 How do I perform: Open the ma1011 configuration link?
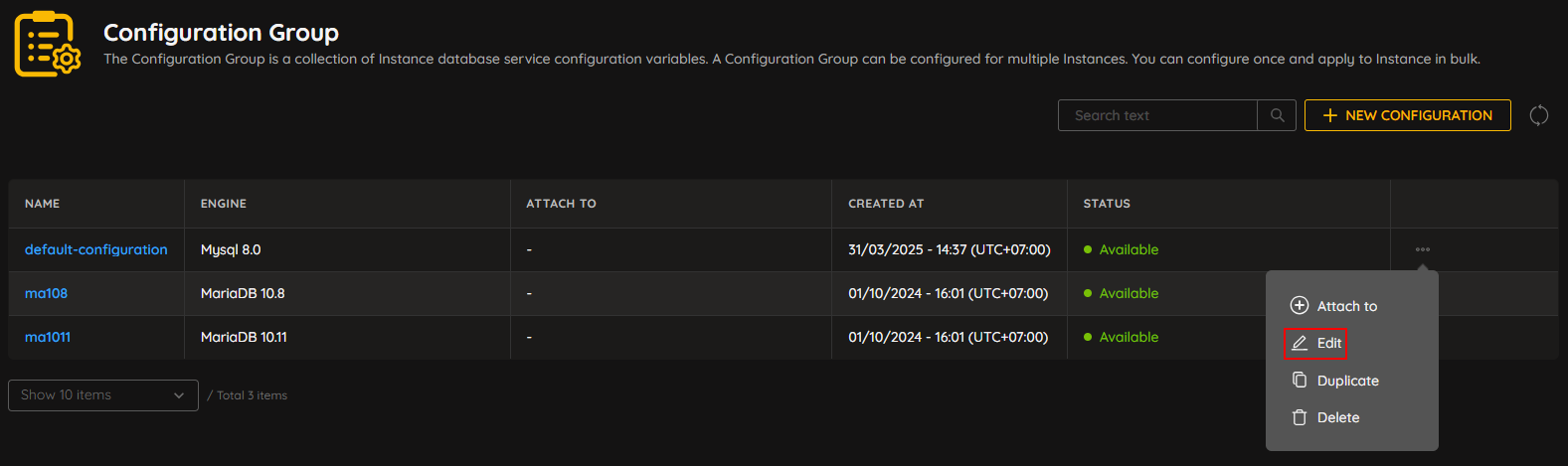[x=48, y=337]
